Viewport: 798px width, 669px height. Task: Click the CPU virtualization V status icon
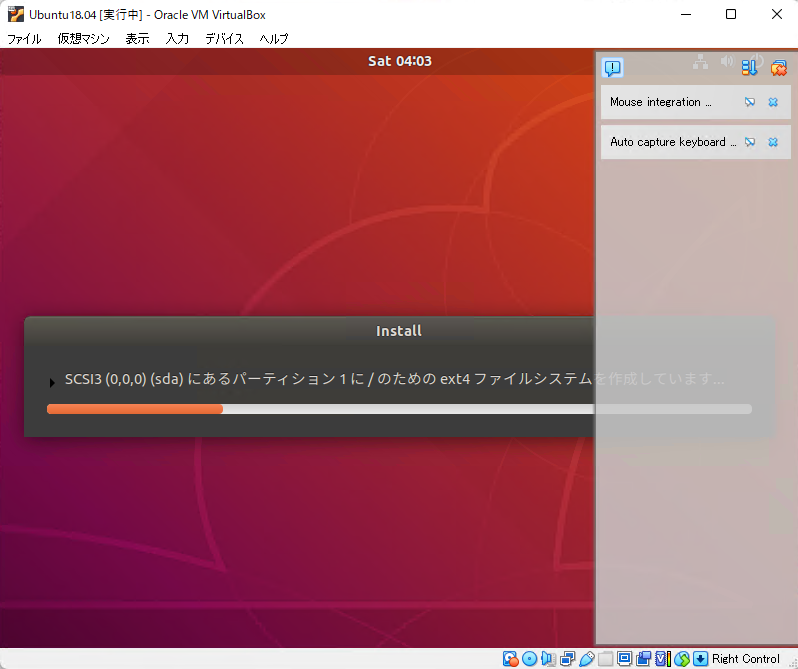pyautogui.click(x=663, y=659)
